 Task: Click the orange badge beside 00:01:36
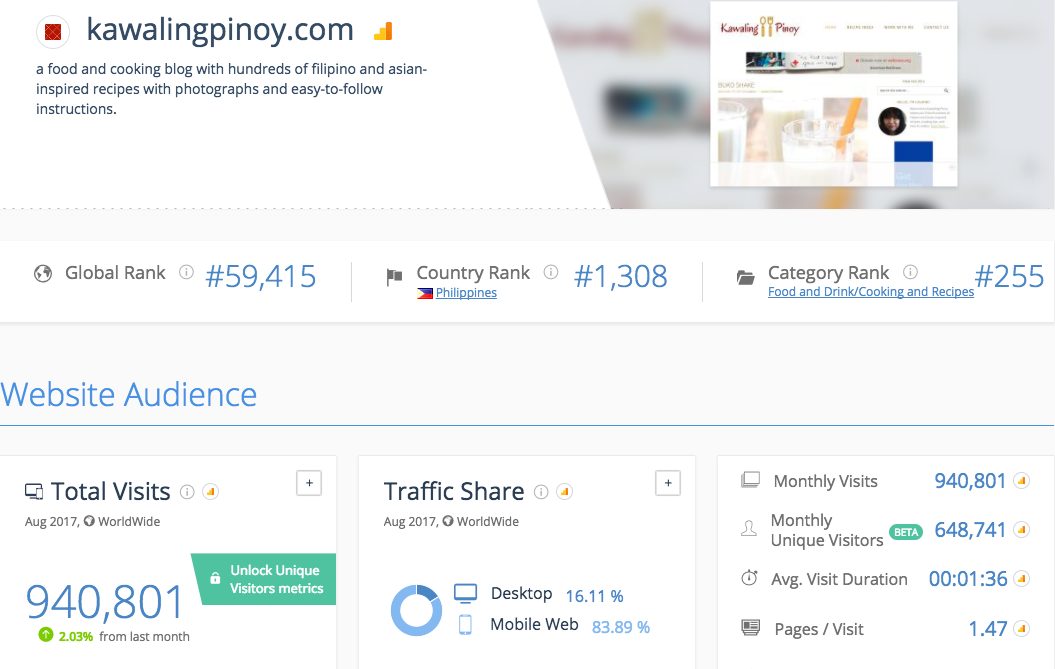[1021, 579]
